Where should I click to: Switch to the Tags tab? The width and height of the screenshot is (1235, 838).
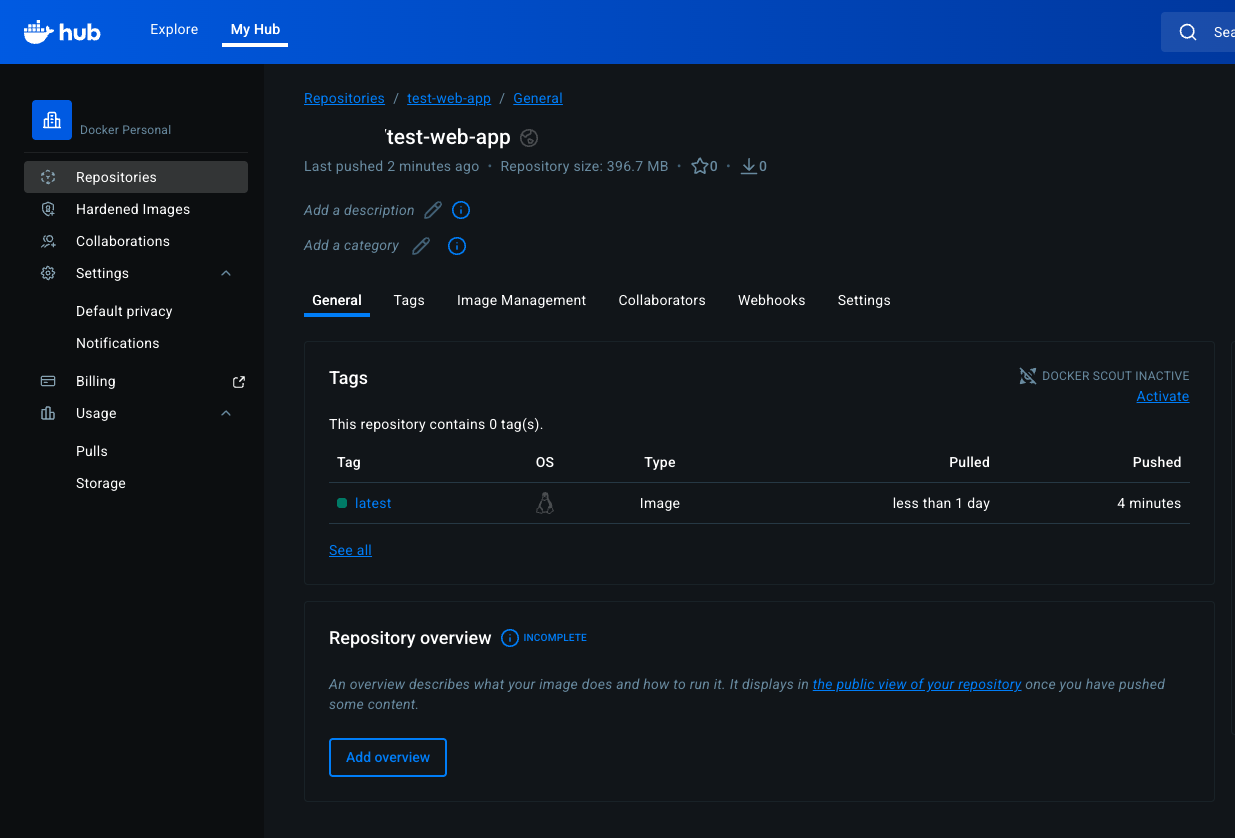409,300
